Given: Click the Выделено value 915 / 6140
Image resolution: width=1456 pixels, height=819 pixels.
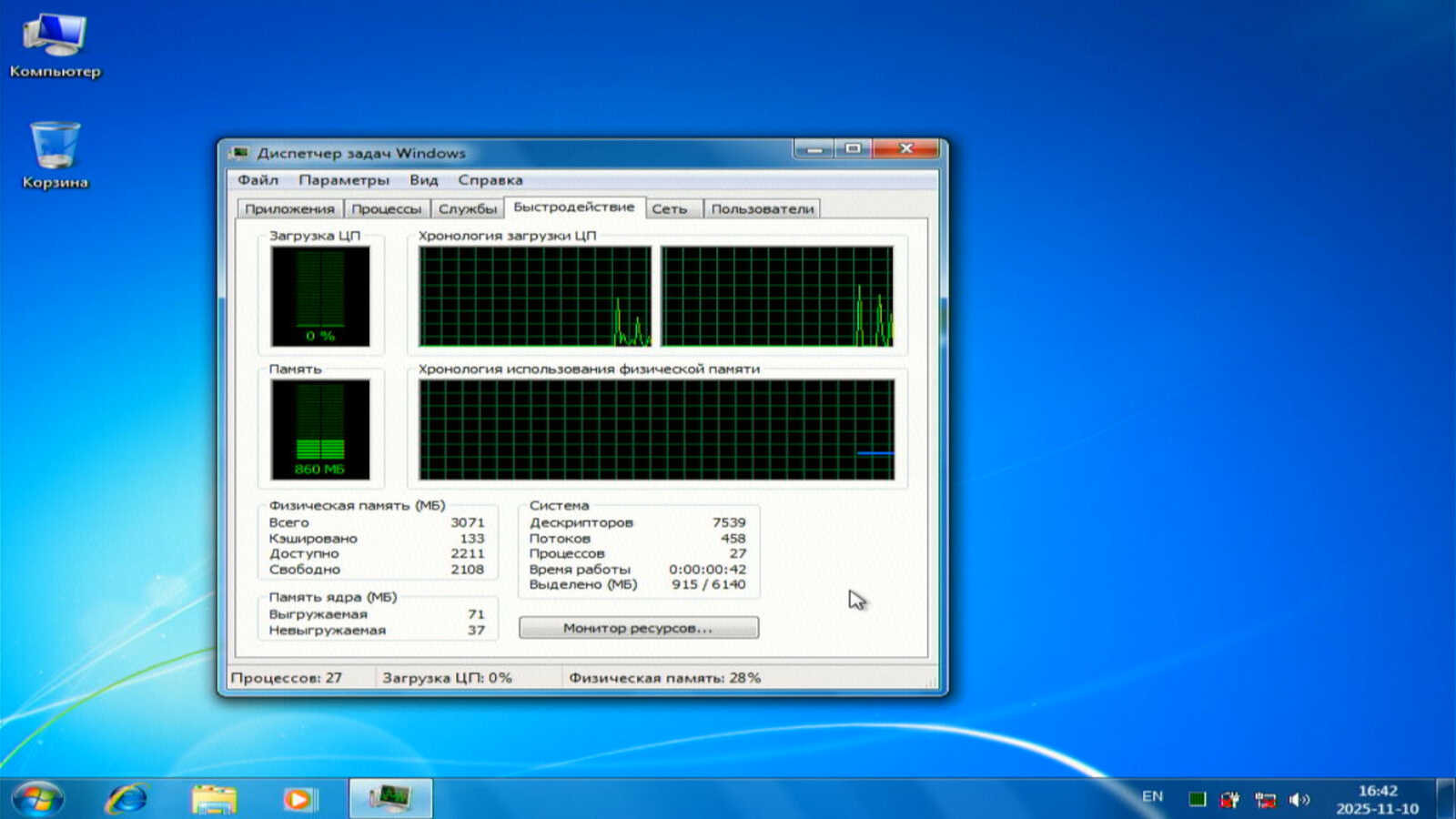Looking at the screenshot, I should [709, 584].
